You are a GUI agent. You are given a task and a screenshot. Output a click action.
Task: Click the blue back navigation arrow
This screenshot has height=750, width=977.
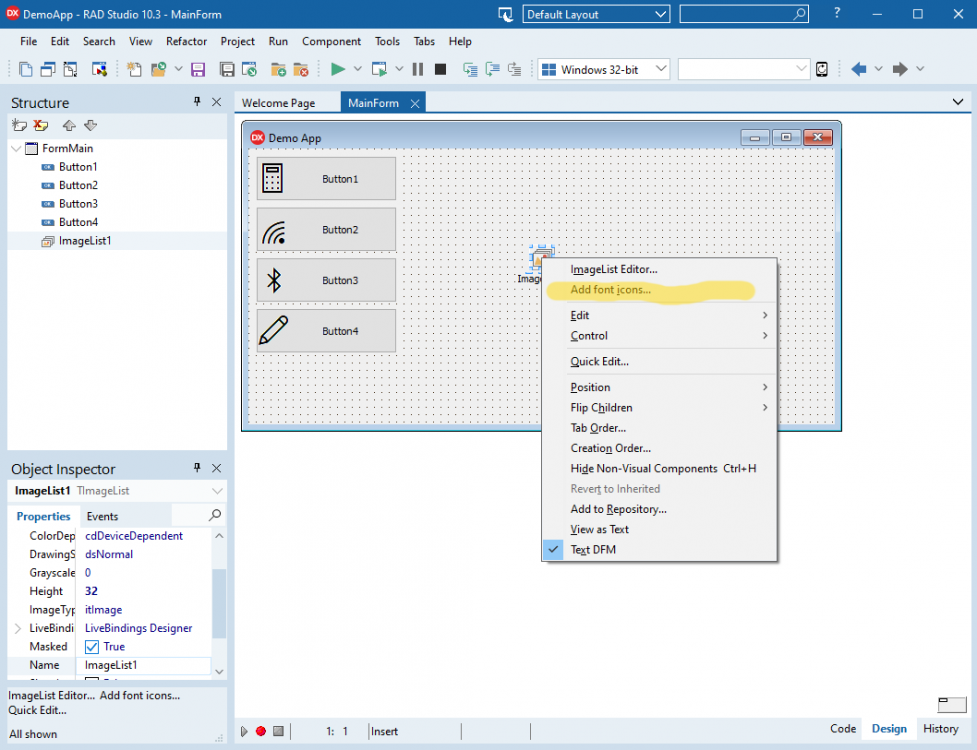pyautogui.click(x=859, y=69)
